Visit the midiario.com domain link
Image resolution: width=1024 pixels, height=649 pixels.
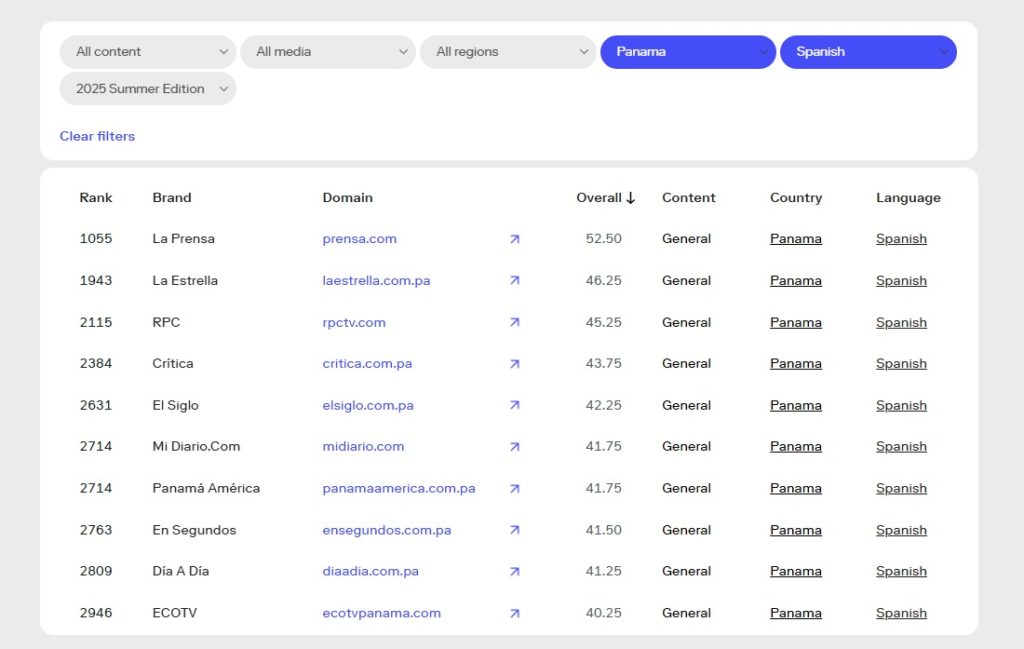point(363,447)
